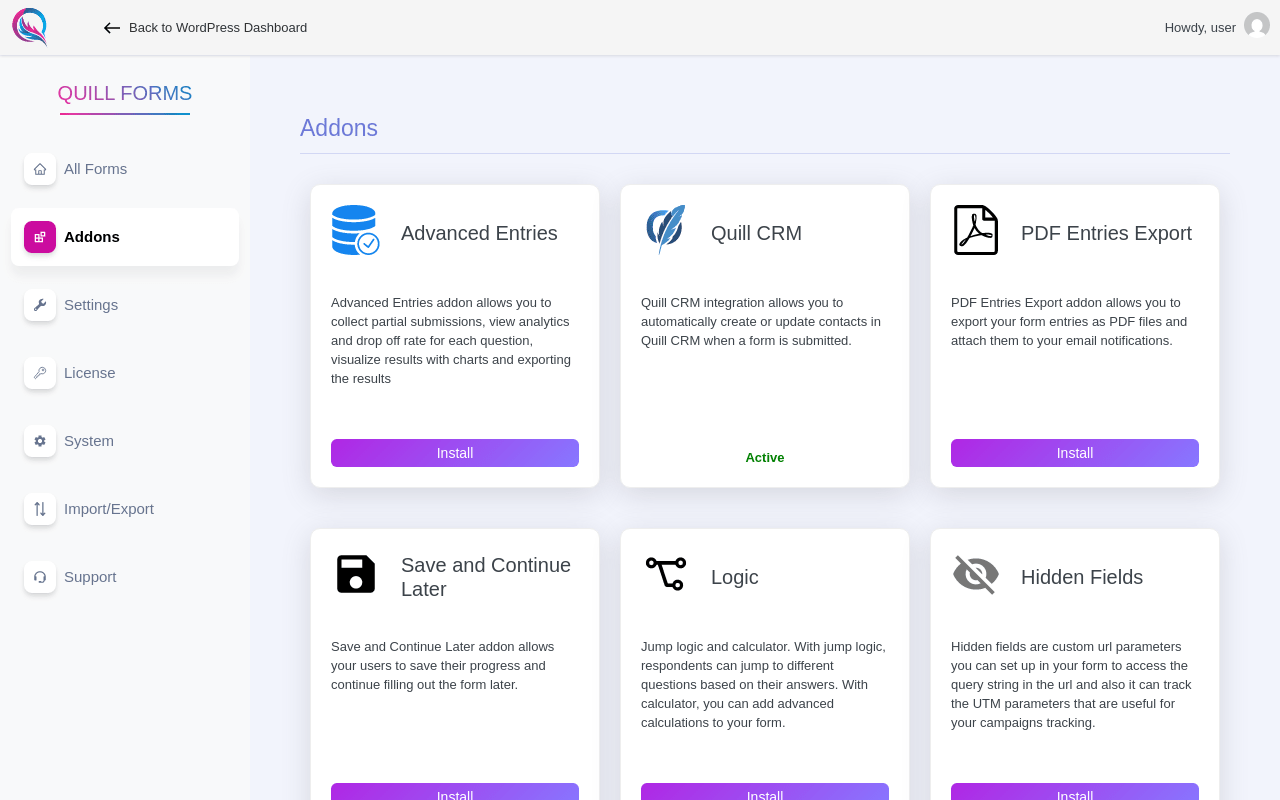Screen dimensions: 1280x800
Task: Install the Advanced Entries addon
Action: tap(455, 453)
